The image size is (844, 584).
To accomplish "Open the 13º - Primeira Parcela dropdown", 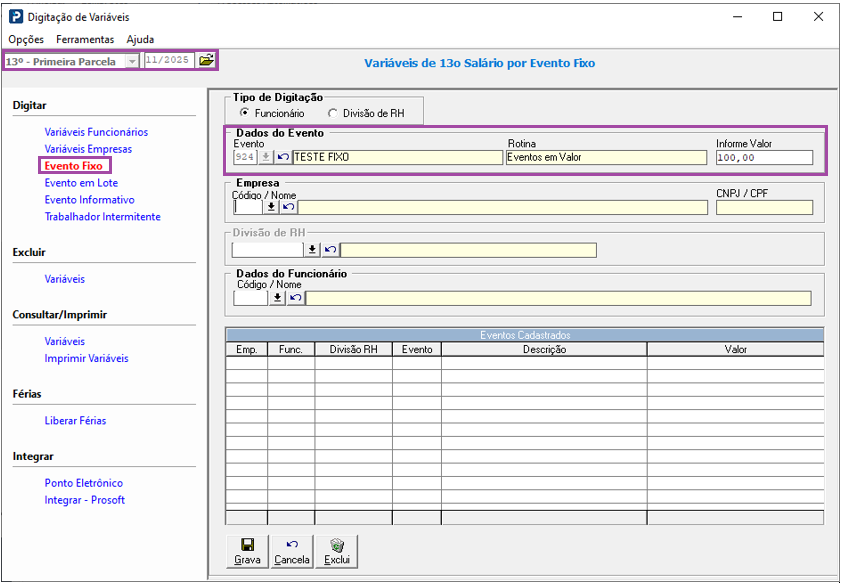I will coord(132,61).
